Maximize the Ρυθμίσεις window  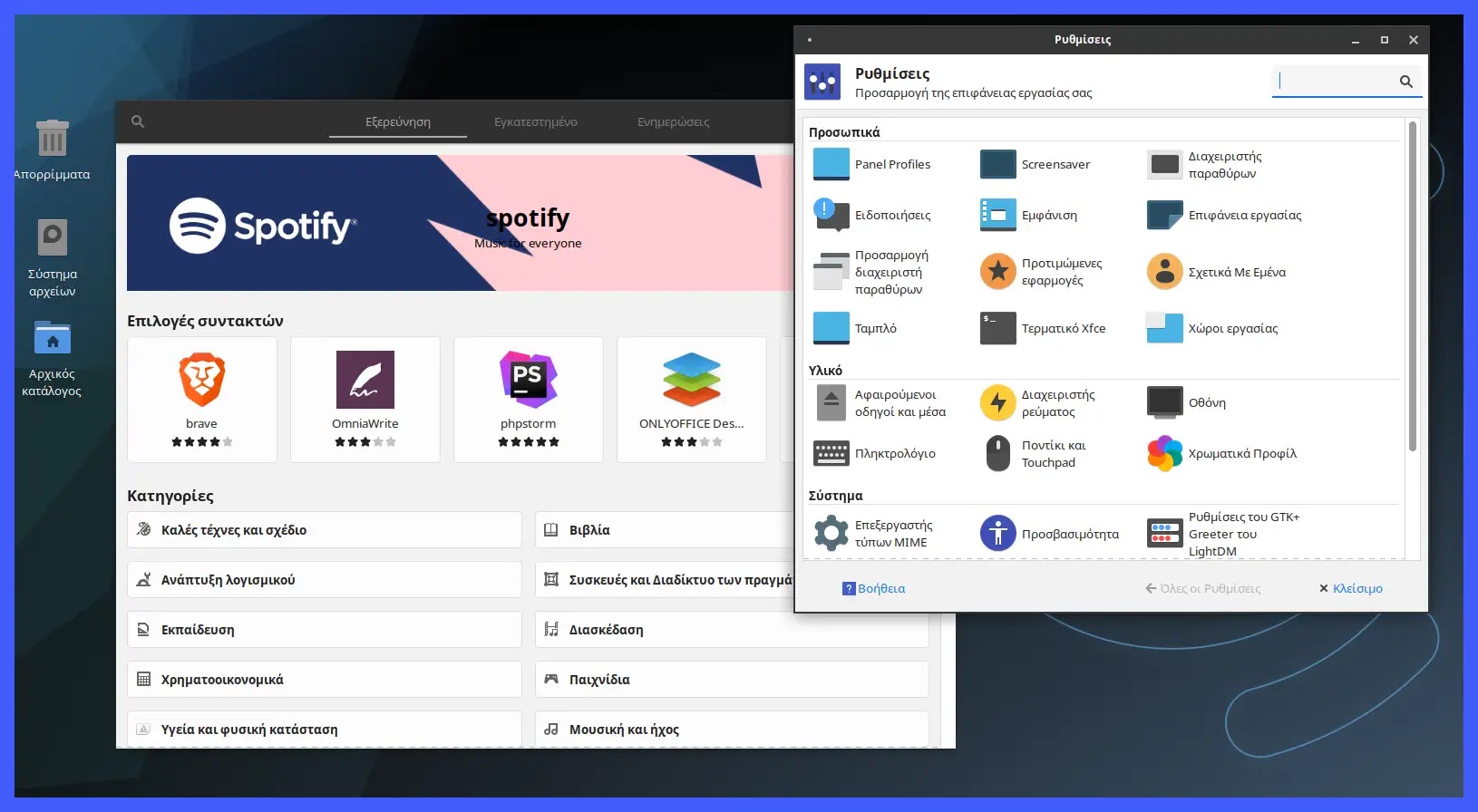point(1385,40)
